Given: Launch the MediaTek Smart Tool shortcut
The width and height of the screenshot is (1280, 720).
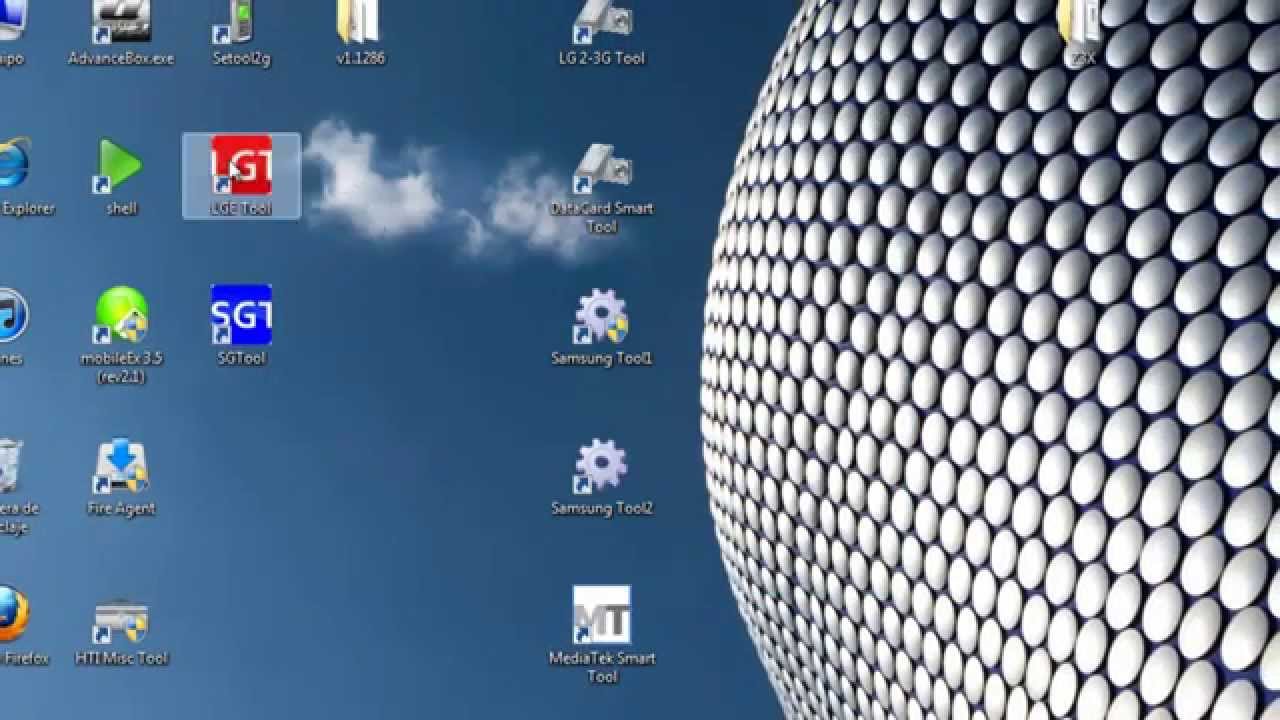Looking at the screenshot, I should 601,635.
